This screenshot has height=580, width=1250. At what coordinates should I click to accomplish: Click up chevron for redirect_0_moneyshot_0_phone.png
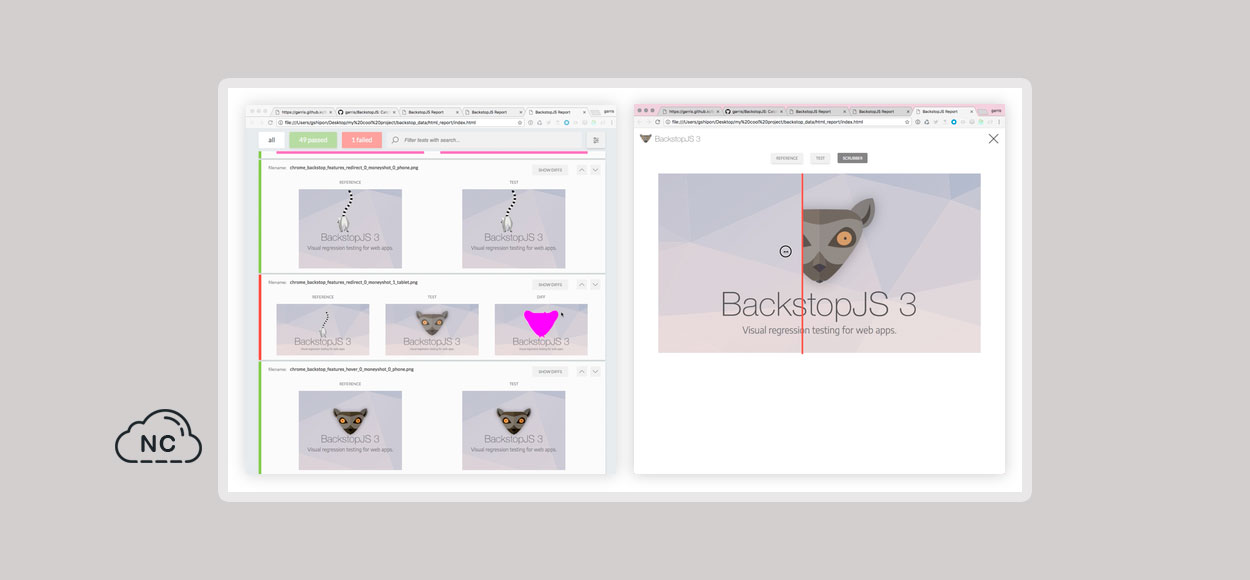tap(581, 170)
